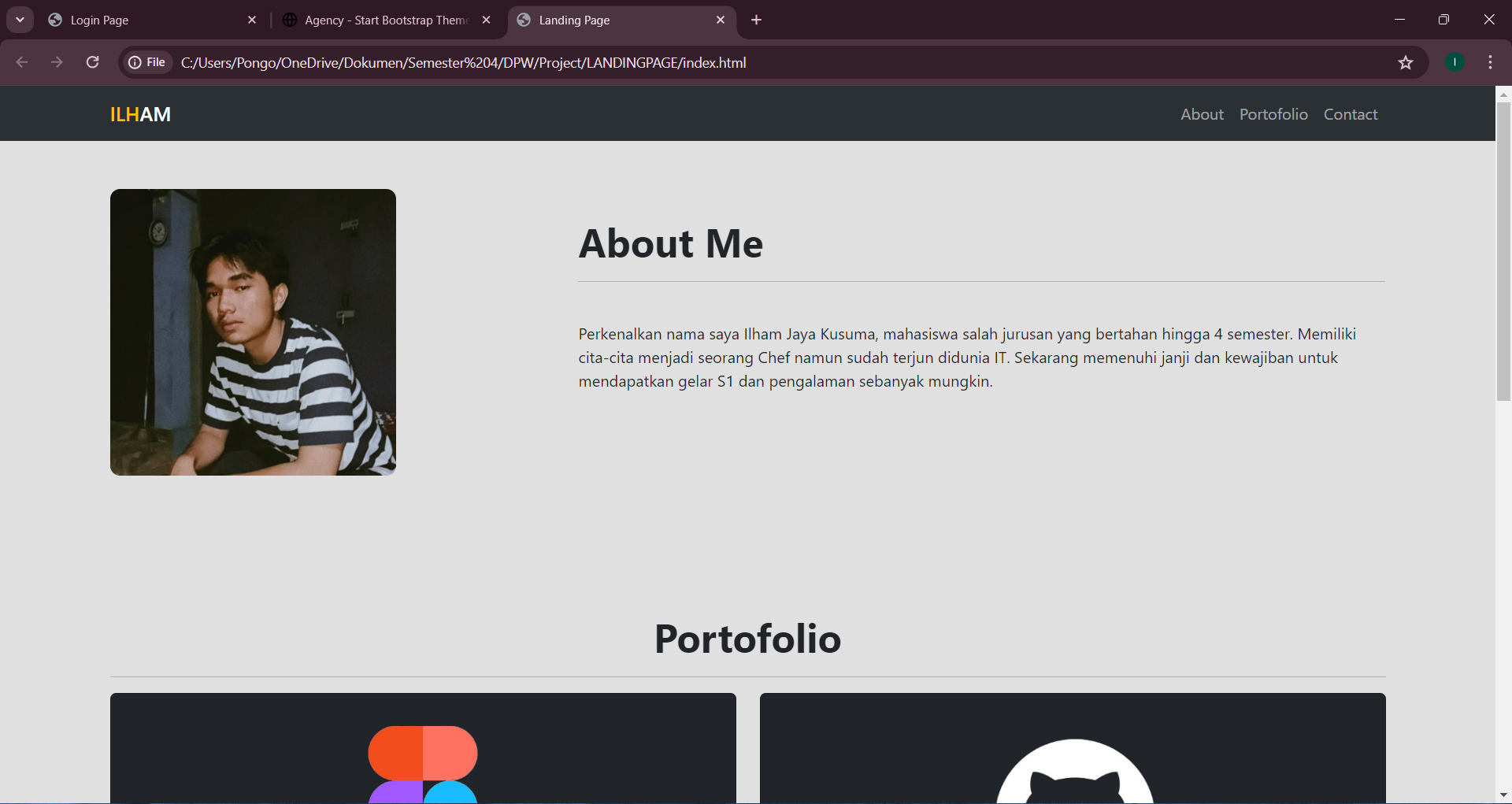Expand the tab search dropdown arrow

tap(20, 20)
